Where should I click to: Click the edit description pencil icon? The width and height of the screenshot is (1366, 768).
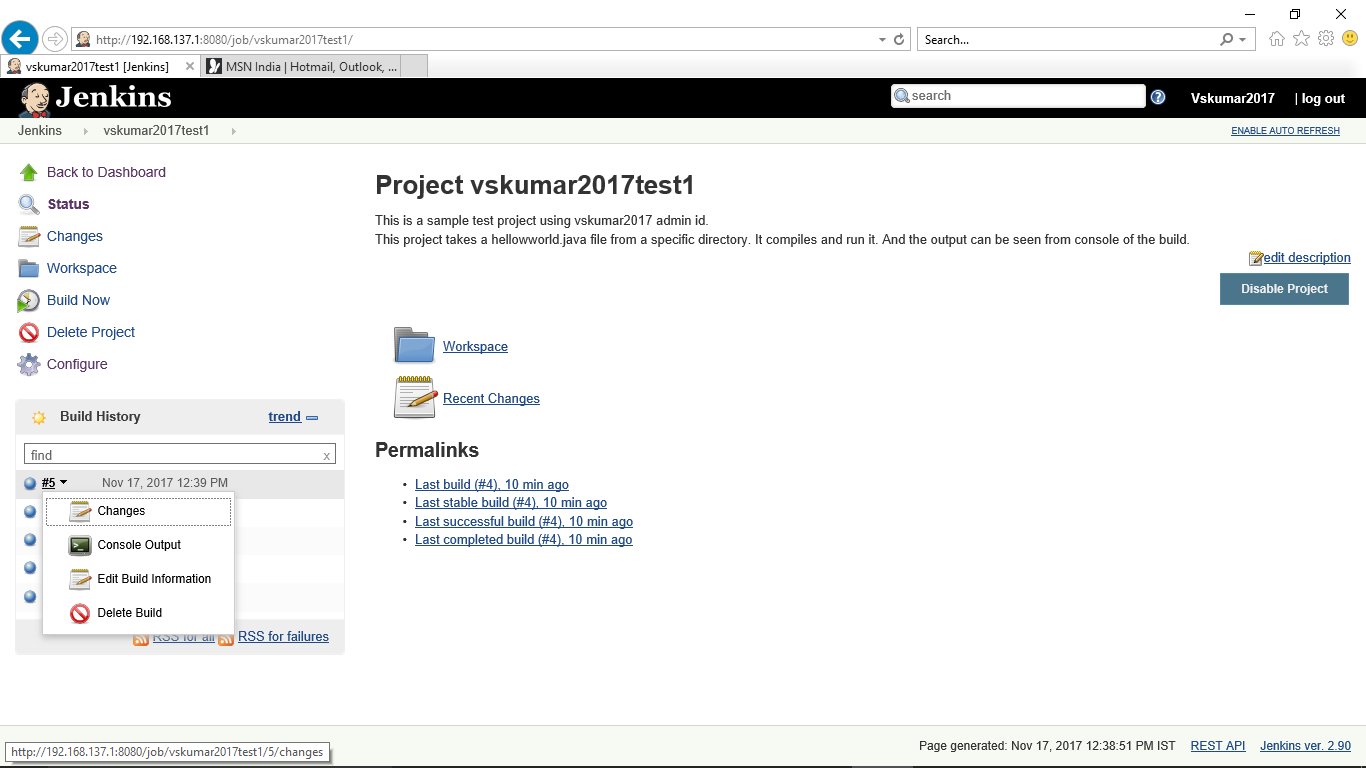1255,257
